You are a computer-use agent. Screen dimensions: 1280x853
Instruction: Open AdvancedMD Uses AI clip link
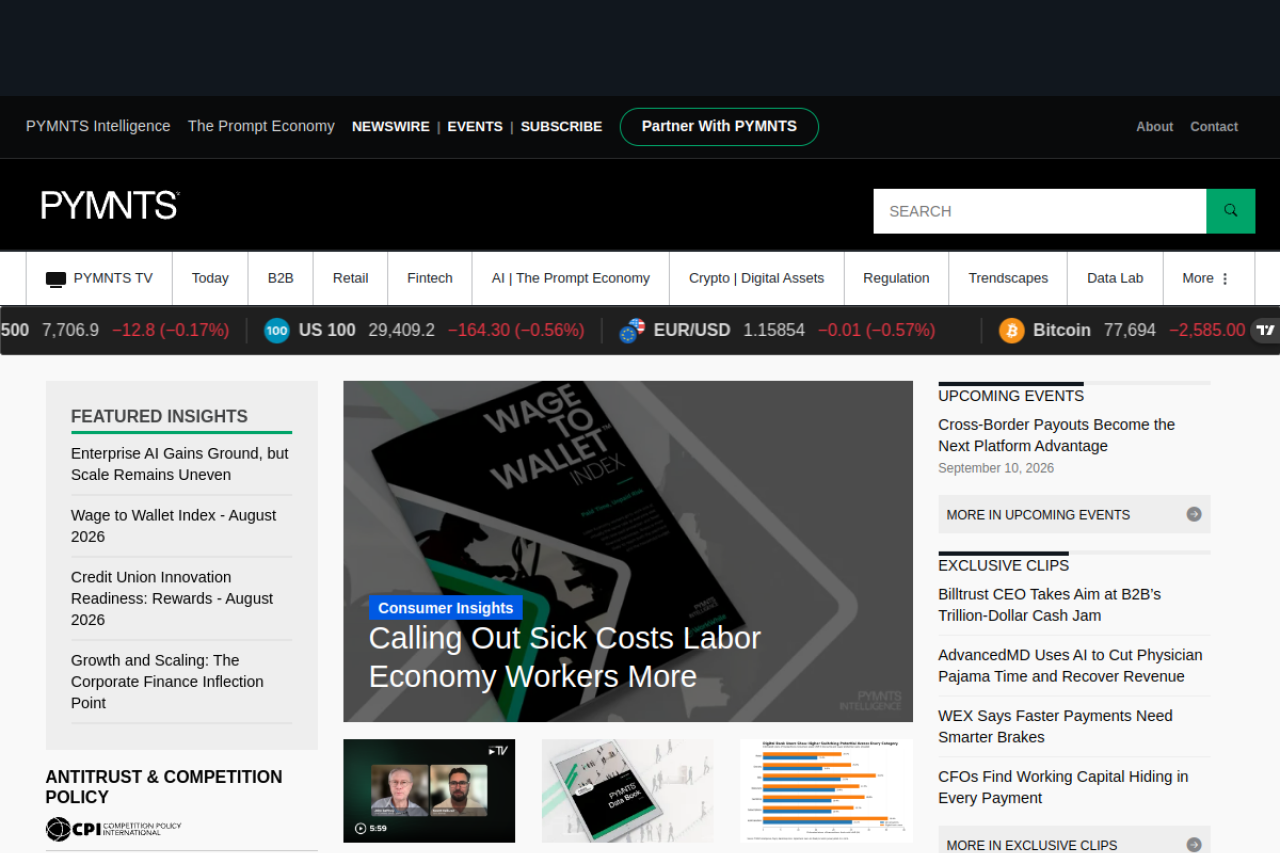pyautogui.click(x=1070, y=666)
